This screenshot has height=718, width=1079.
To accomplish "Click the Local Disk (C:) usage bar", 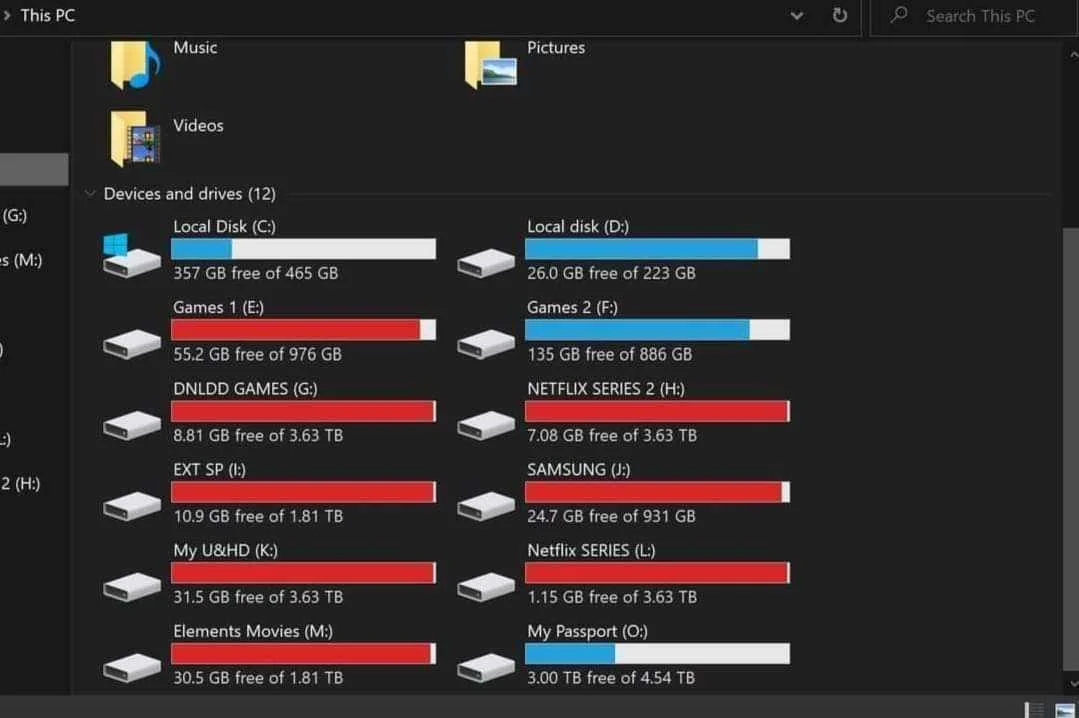I will pyautogui.click(x=303, y=249).
